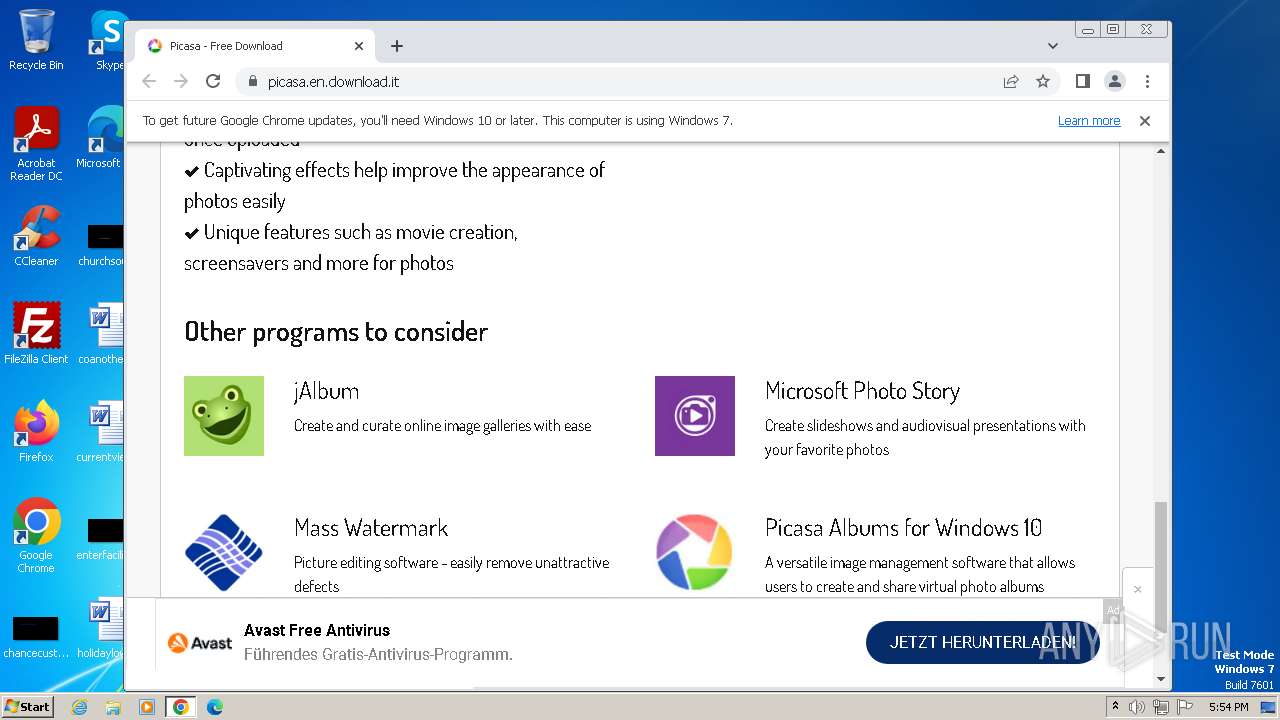1280x720 pixels.
Task: Click the Other programs to consider heading
Action: tap(336, 332)
